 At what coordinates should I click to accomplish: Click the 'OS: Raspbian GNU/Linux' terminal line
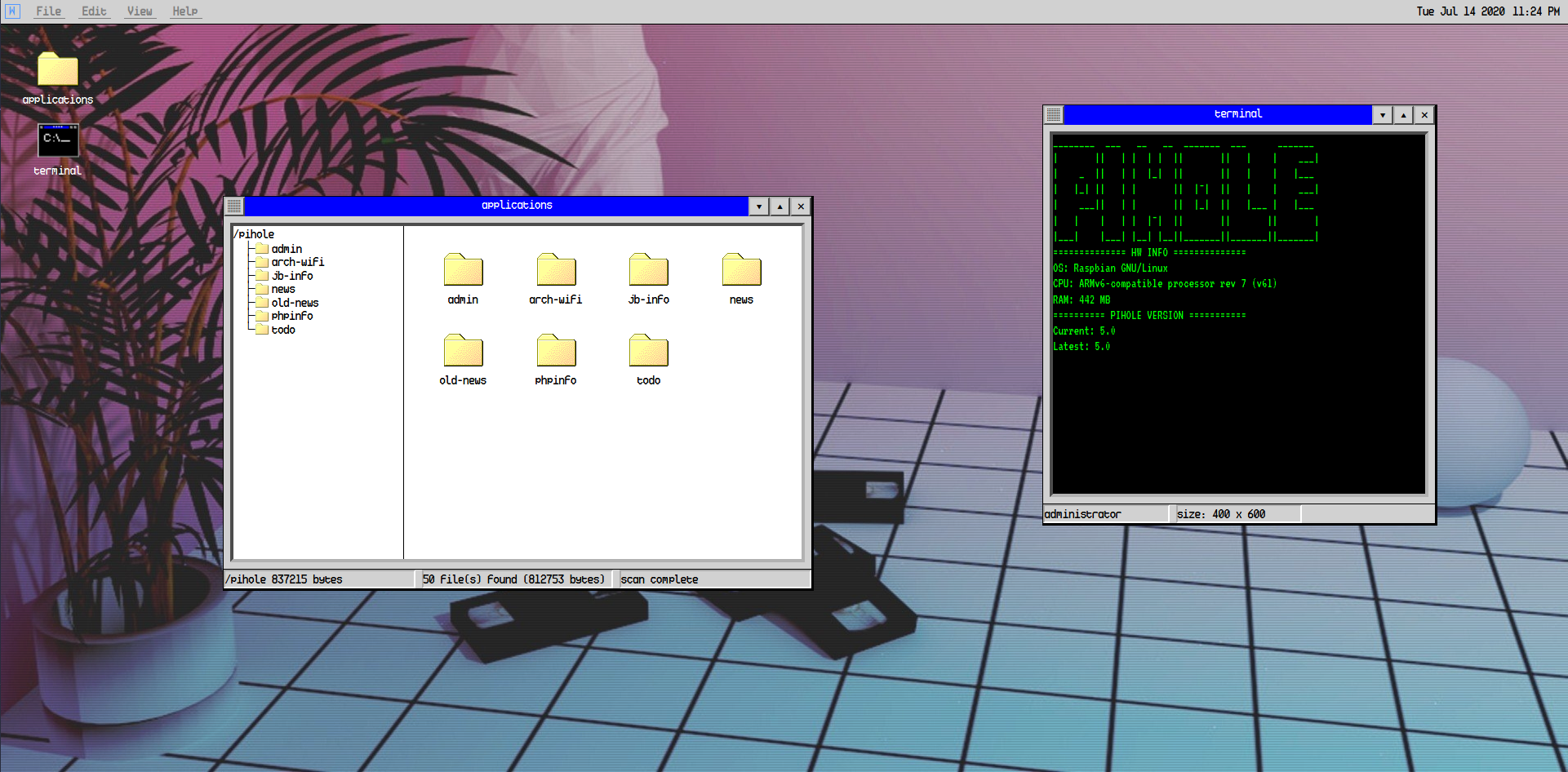point(1110,268)
